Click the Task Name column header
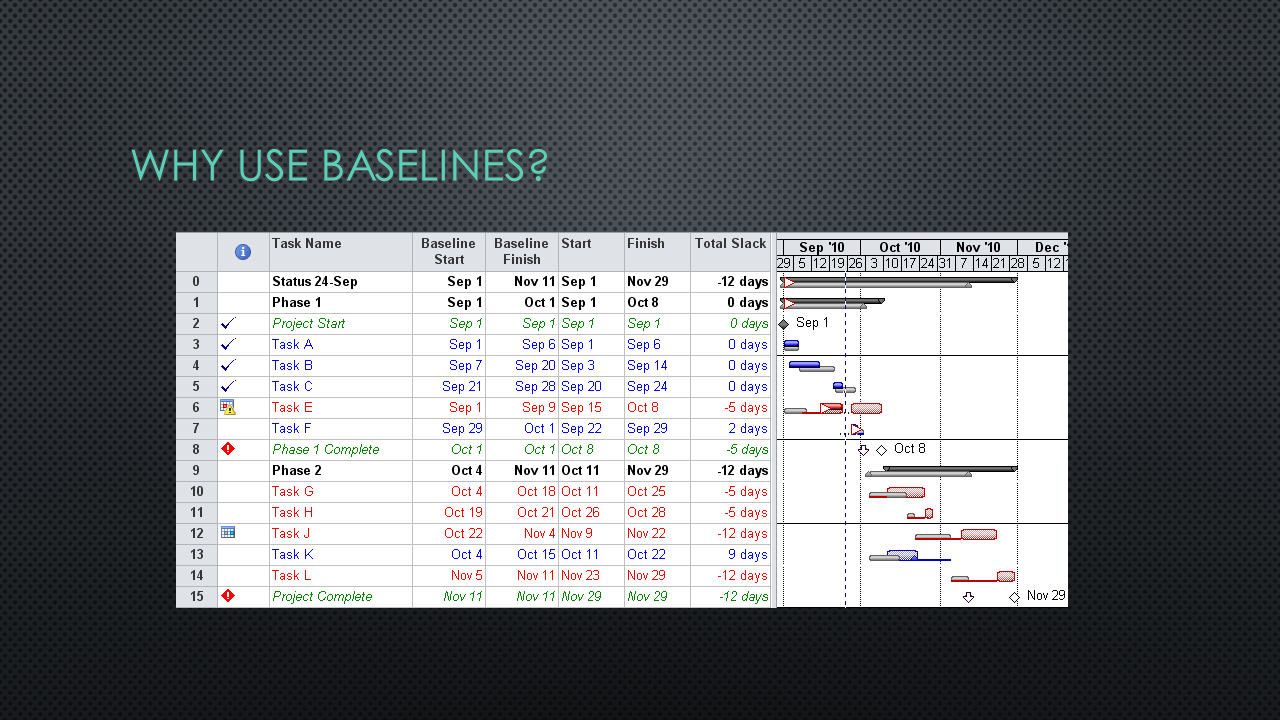The height and width of the screenshot is (720, 1280). click(x=340, y=252)
